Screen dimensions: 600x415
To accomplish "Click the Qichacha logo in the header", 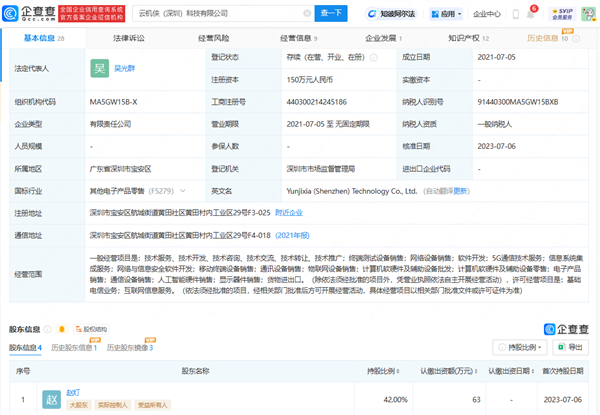I will 29,13.
